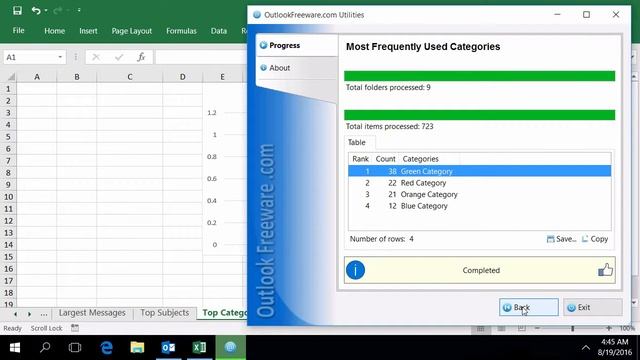Switch to the Home ribbon tab
Viewport: 640px width, 360px height.
pos(54,31)
